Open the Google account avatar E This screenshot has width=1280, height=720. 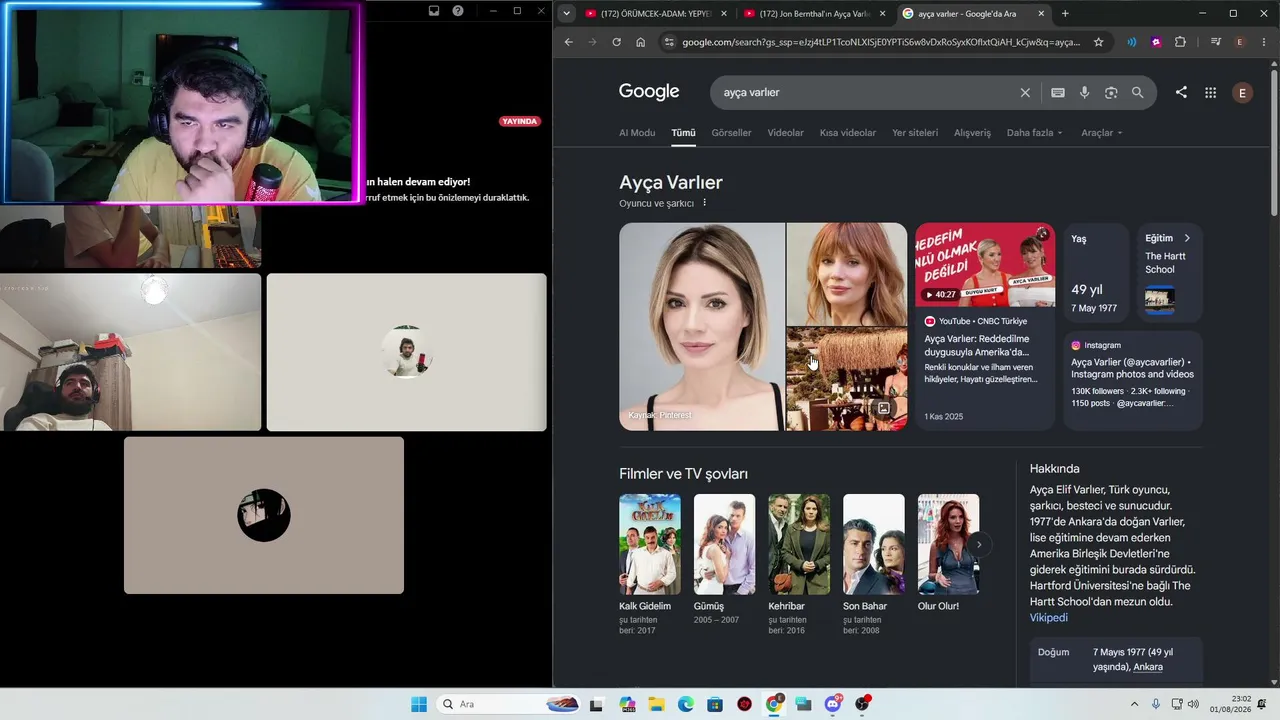(1242, 92)
